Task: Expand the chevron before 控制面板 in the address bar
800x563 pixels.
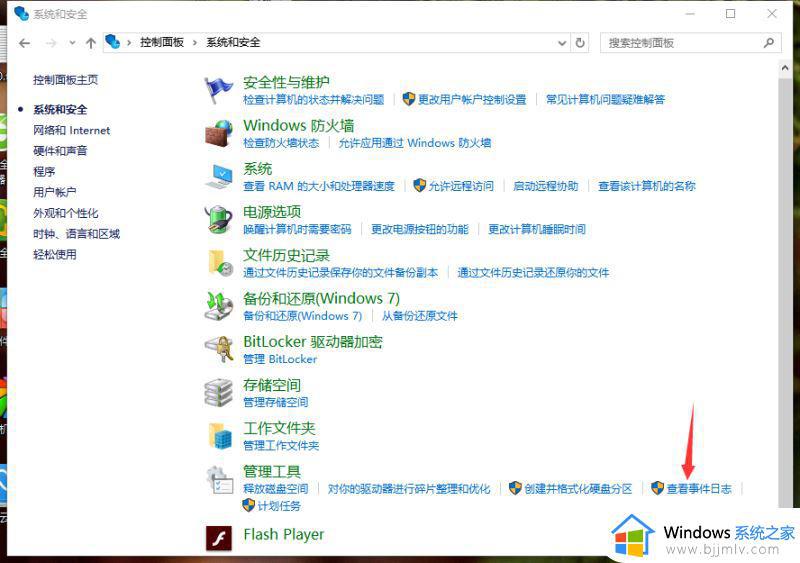Action: coord(129,43)
